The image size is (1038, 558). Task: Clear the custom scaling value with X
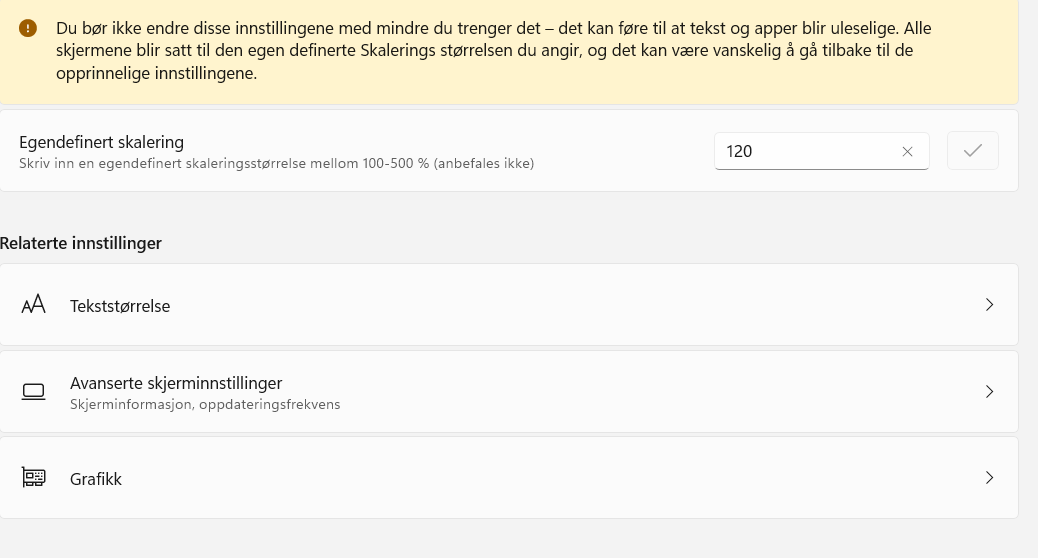907,152
